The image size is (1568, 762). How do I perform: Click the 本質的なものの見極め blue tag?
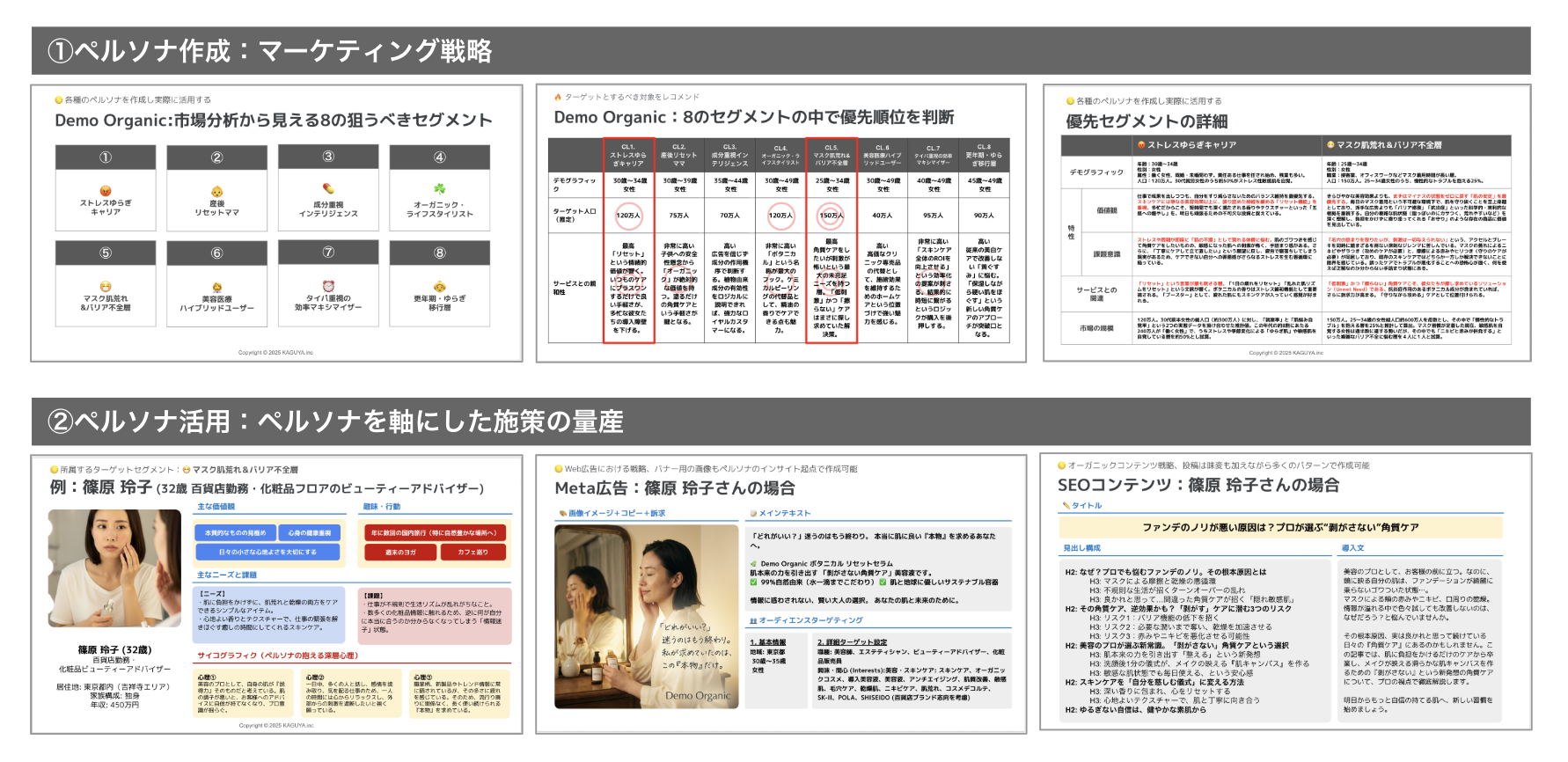tap(235, 532)
